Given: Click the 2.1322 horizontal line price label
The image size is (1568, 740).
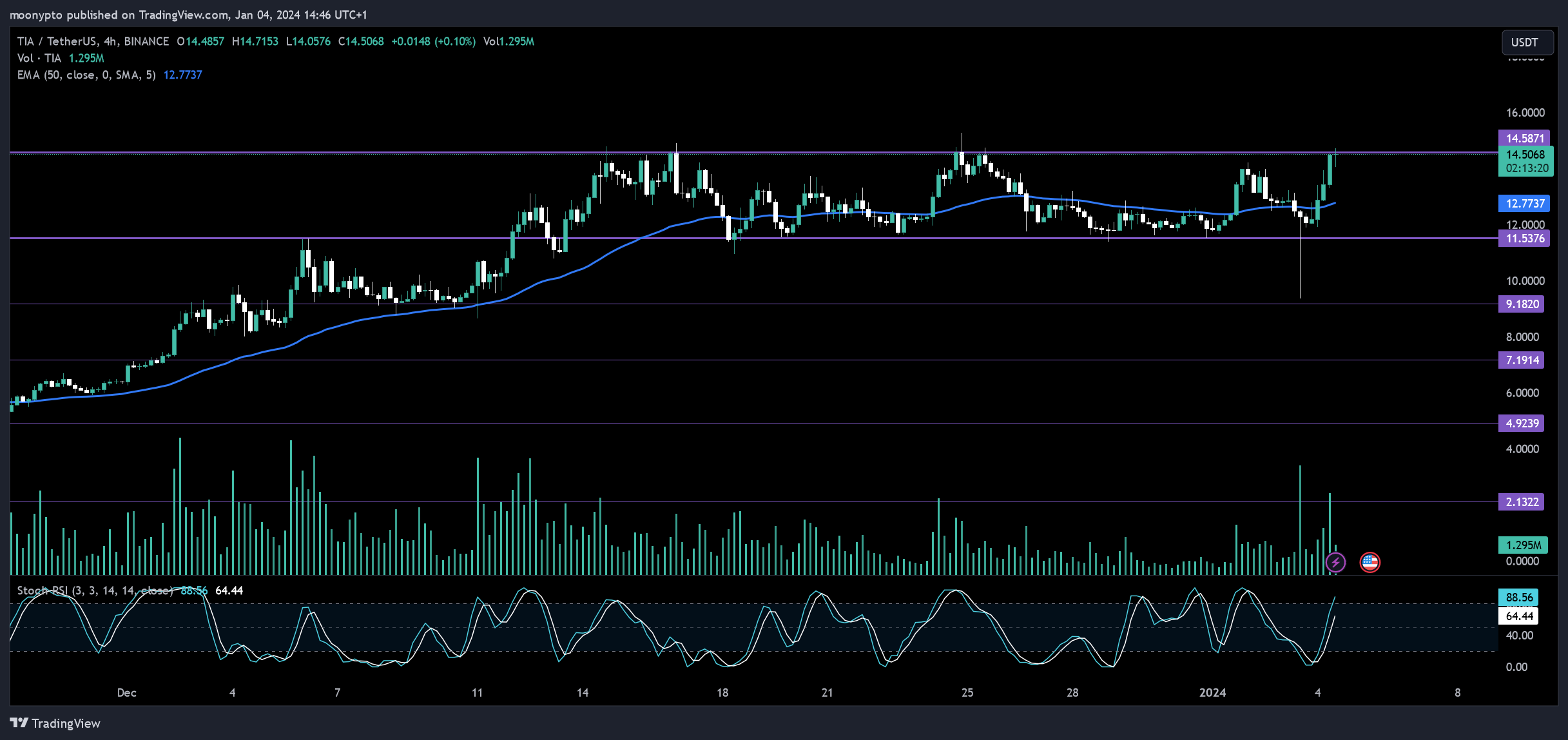Looking at the screenshot, I should [1521, 502].
